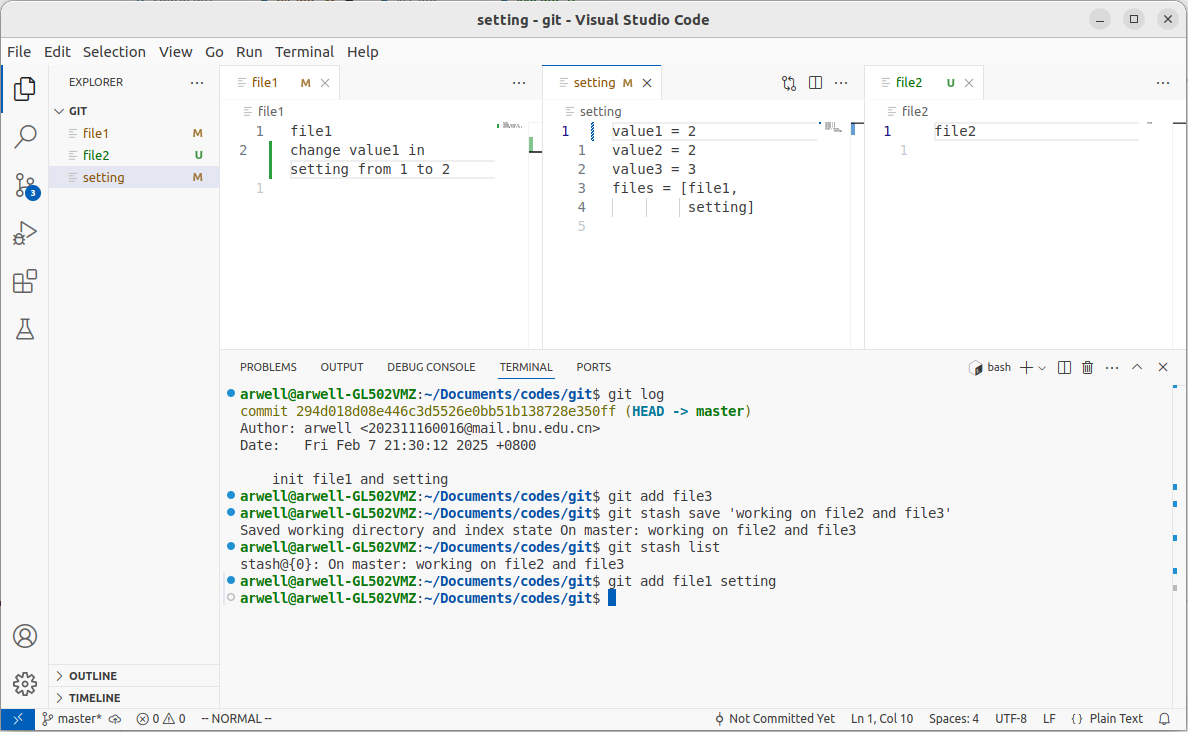Screen dimensions: 1188x732
Task: Kill terminal with trash icon
Action: coord(1088,367)
